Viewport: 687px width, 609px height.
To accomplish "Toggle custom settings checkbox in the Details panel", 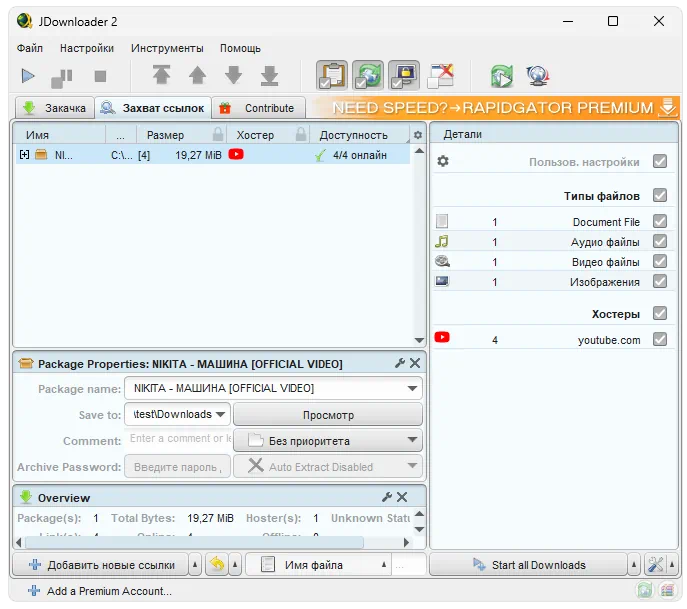I will 659,161.
